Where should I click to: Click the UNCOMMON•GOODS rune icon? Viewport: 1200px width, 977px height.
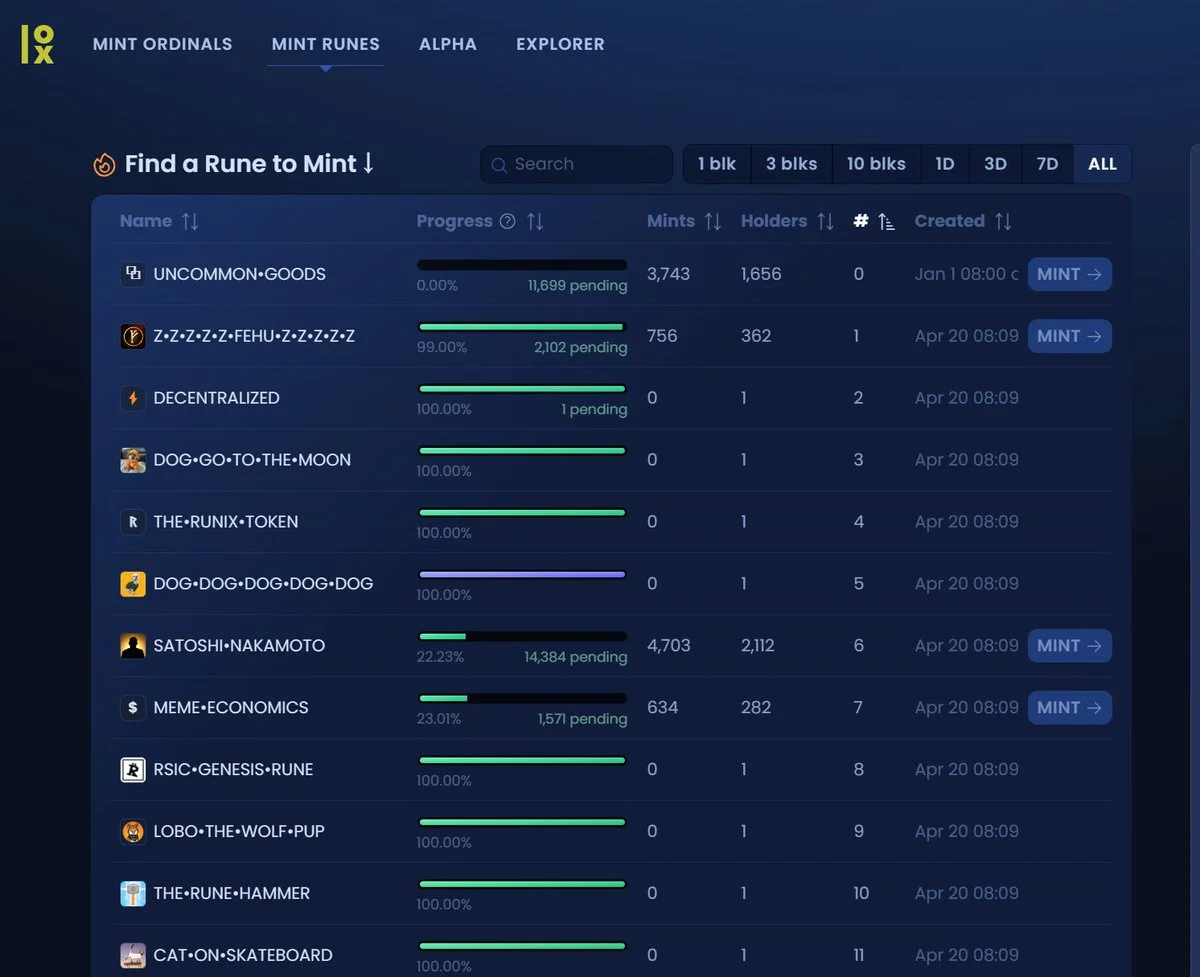(x=133, y=274)
